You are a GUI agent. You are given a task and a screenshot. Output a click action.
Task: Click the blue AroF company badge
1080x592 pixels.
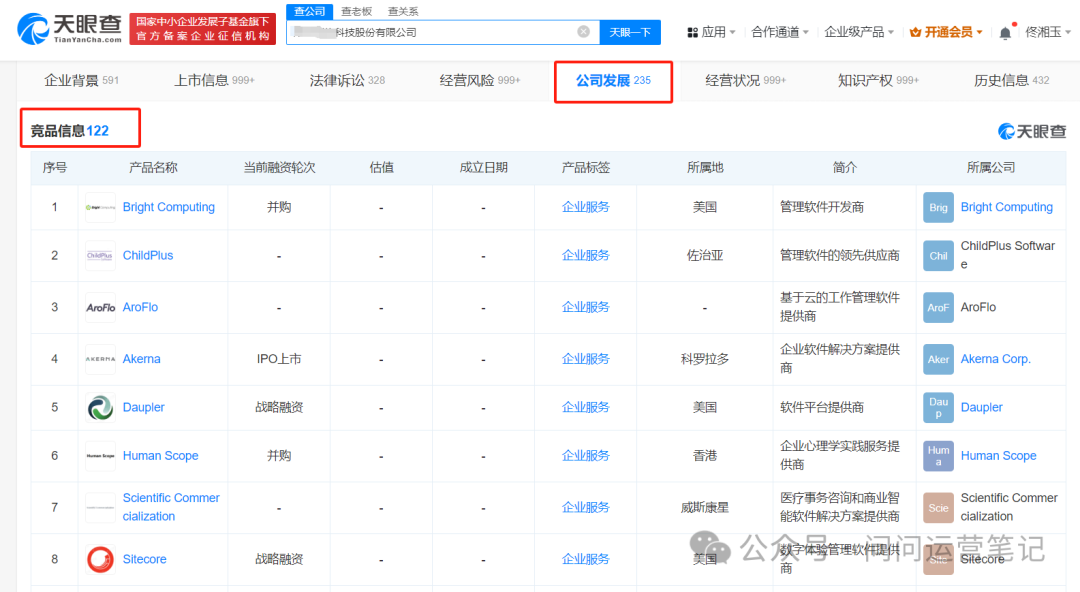tap(938, 307)
